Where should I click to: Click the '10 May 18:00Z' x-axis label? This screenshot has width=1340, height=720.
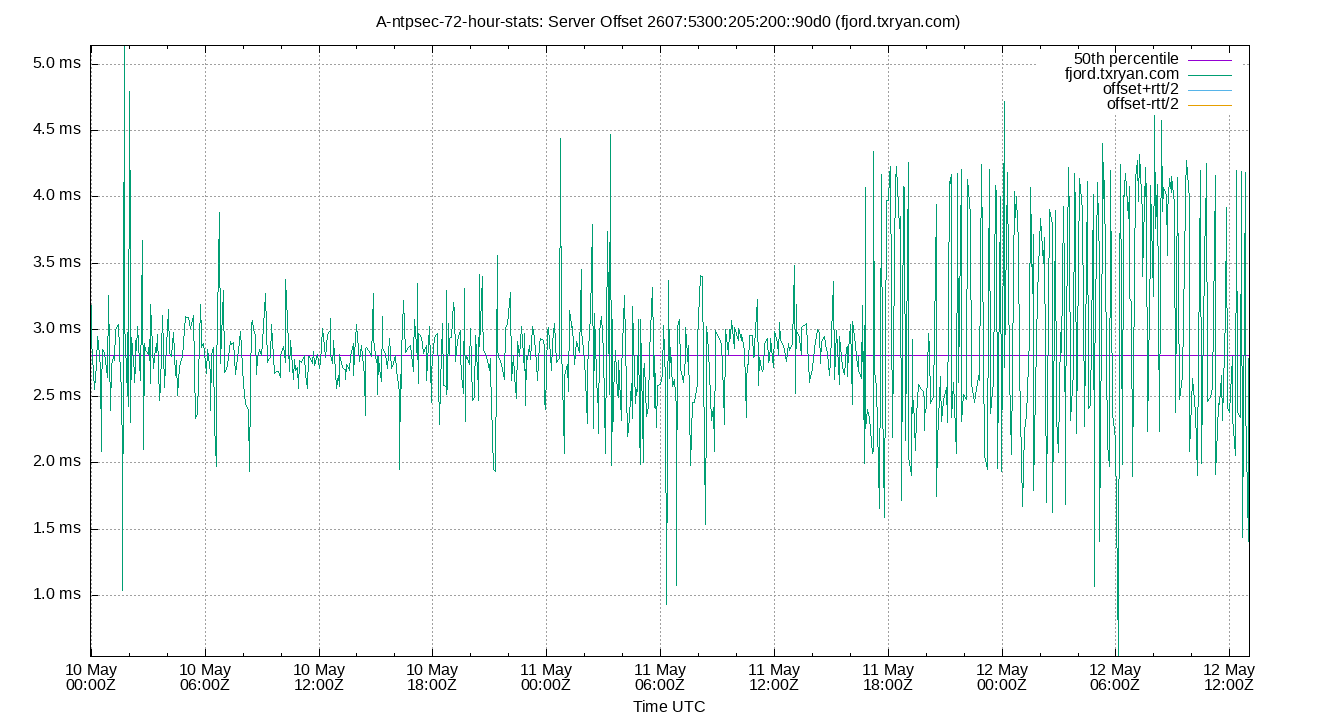432,677
